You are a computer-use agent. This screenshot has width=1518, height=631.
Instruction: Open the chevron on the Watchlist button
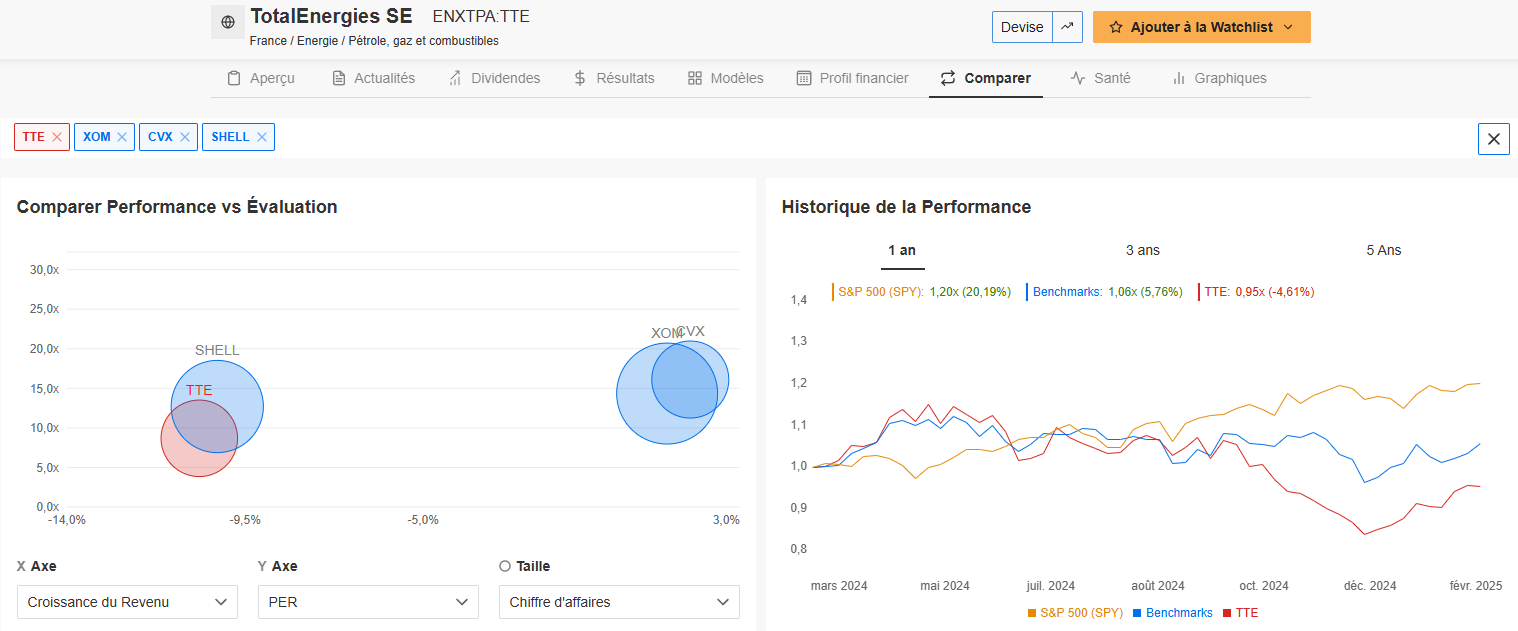(1288, 27)
